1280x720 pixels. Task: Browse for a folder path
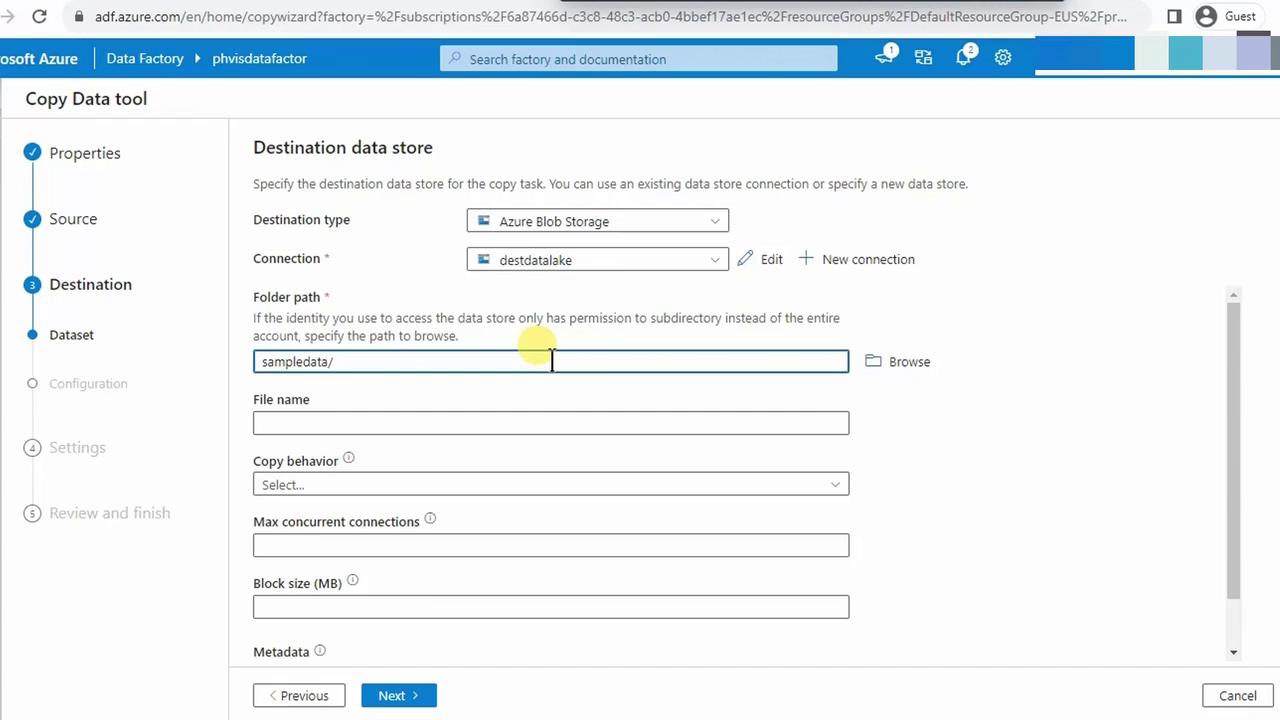tap(898, 362)
